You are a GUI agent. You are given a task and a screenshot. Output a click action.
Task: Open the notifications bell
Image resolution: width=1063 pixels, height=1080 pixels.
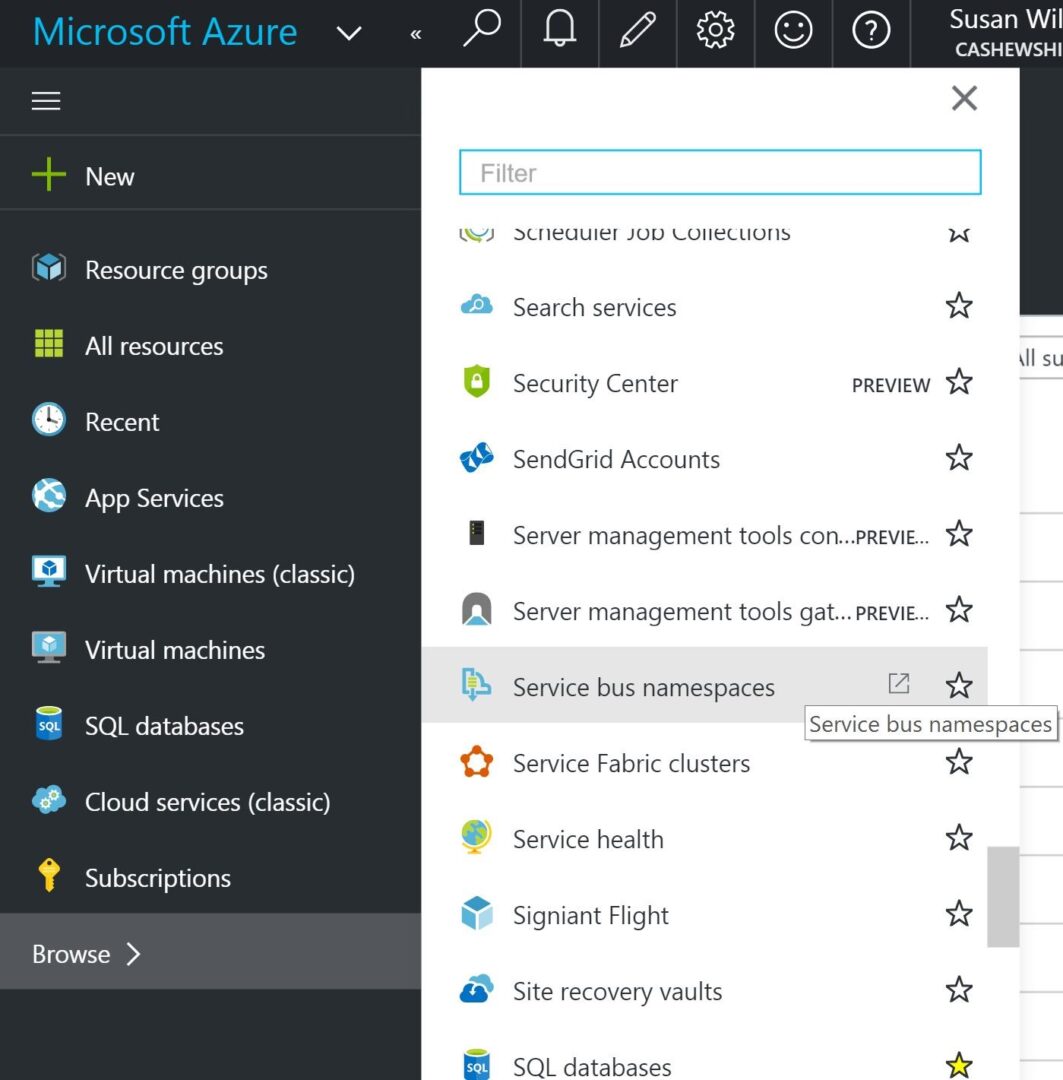[x=559, y=30]
